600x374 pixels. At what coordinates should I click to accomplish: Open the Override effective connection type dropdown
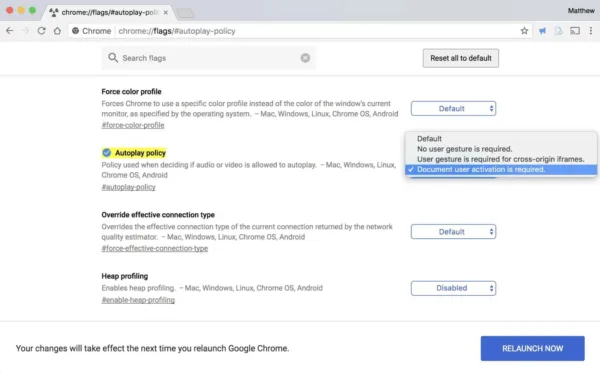453,232
